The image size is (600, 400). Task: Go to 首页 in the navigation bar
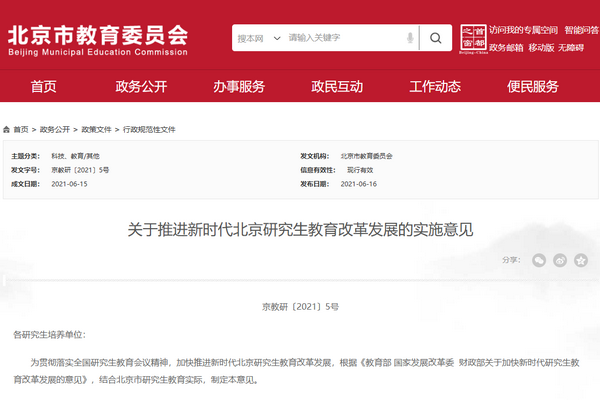pyautogui.click(x=44, y=87)
